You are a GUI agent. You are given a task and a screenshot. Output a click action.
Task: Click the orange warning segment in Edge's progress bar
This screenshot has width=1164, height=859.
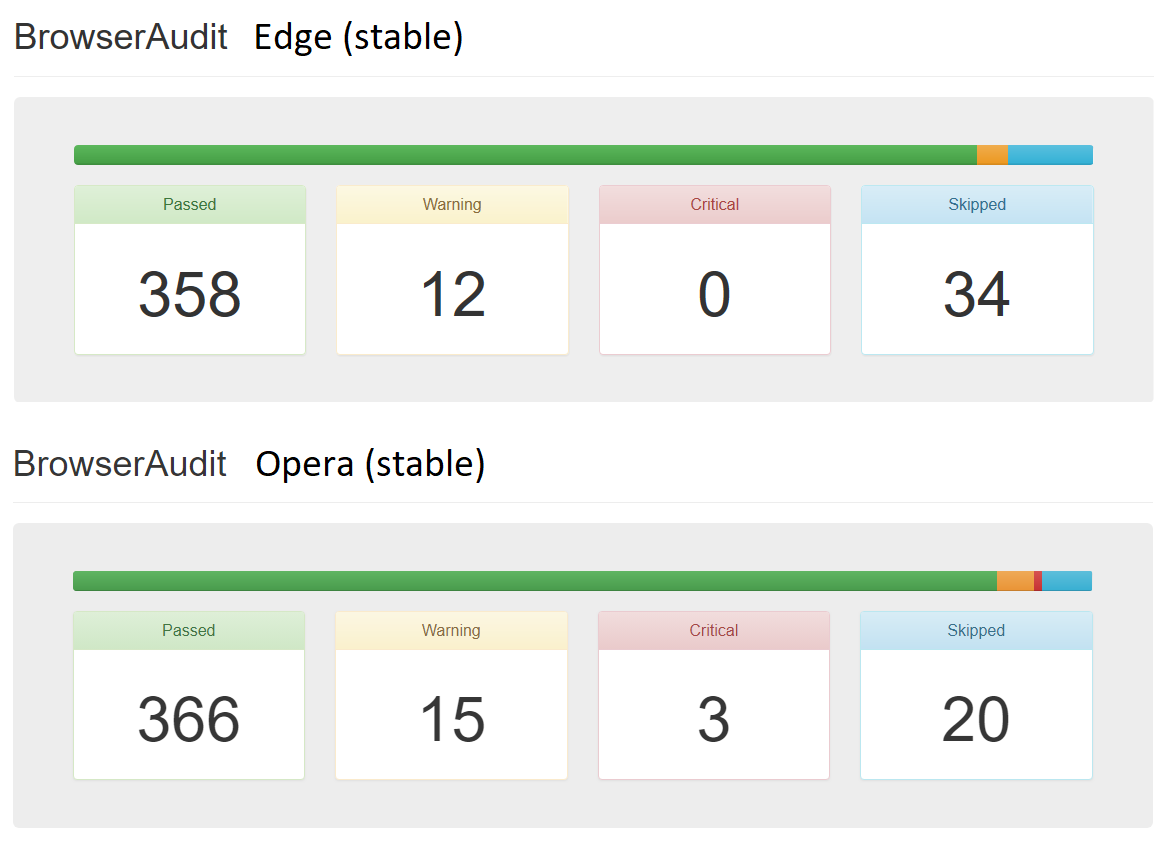tap(992, 155)
